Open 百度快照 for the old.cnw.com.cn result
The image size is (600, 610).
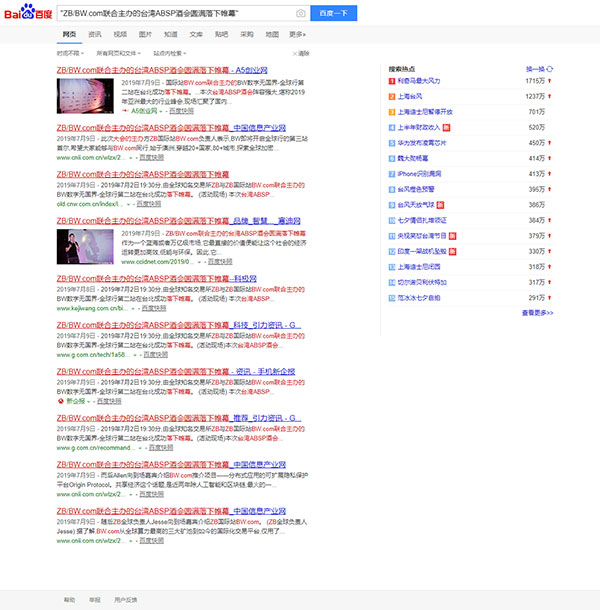[149, 204]
